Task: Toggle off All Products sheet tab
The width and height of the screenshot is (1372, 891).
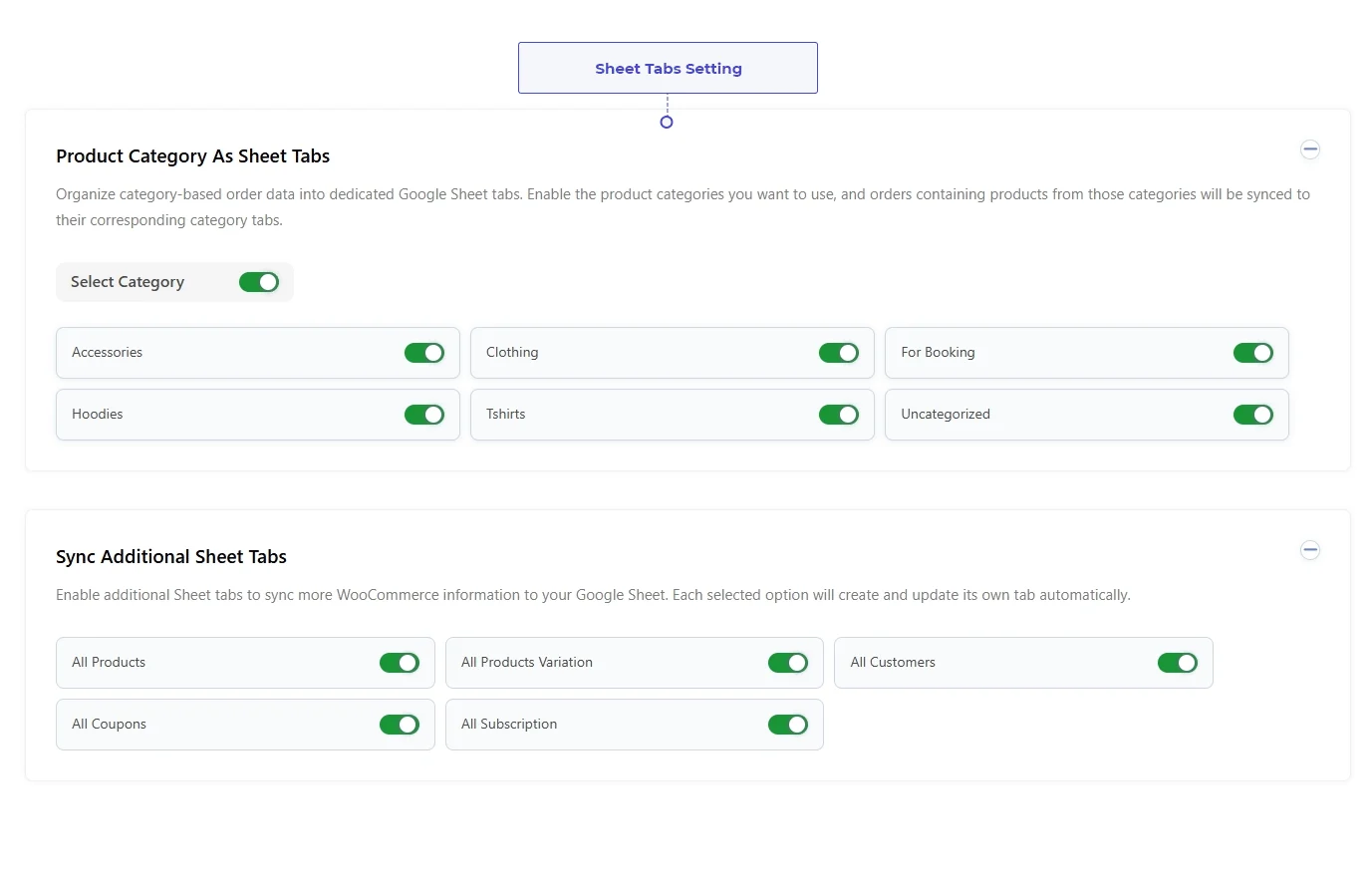Action: tap(400, 663)
